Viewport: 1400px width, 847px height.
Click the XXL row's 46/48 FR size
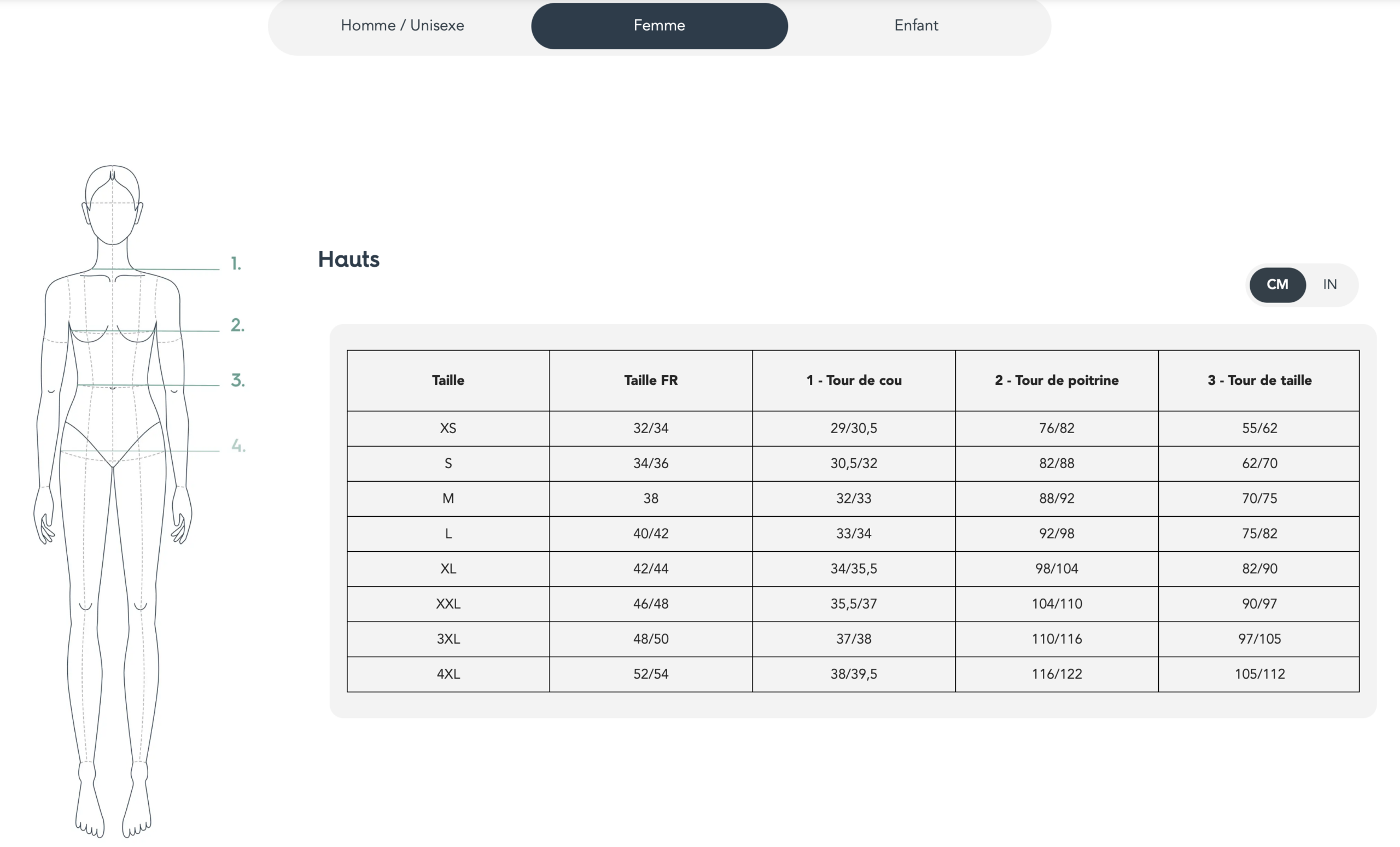(x=651, y=604)
